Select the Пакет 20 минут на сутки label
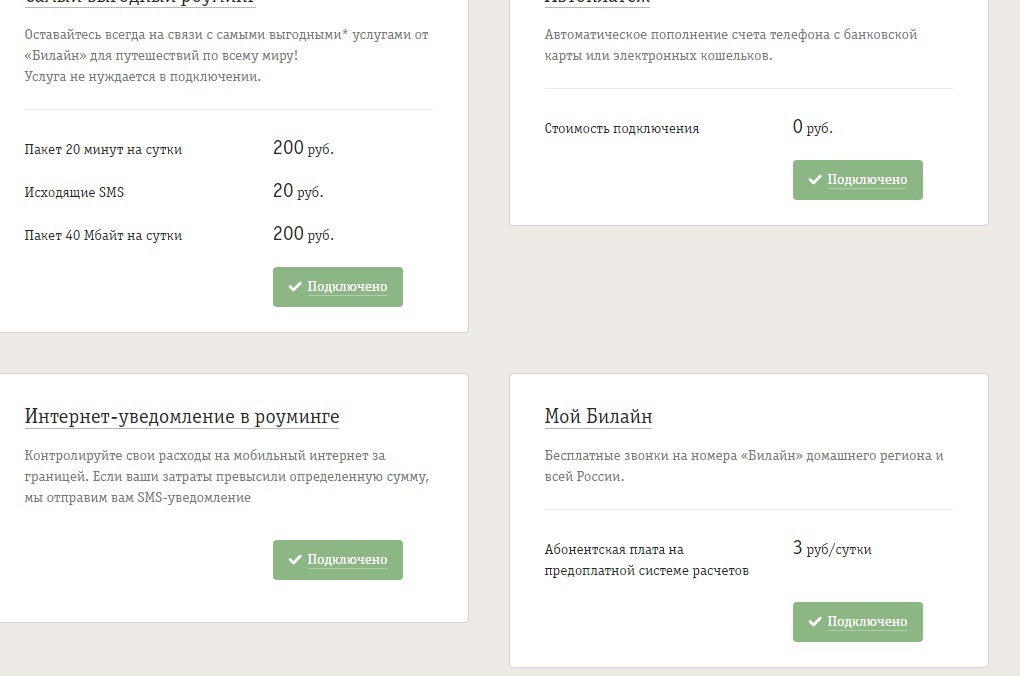This screenshot has width=1020, height=676. tap(103, 150)
